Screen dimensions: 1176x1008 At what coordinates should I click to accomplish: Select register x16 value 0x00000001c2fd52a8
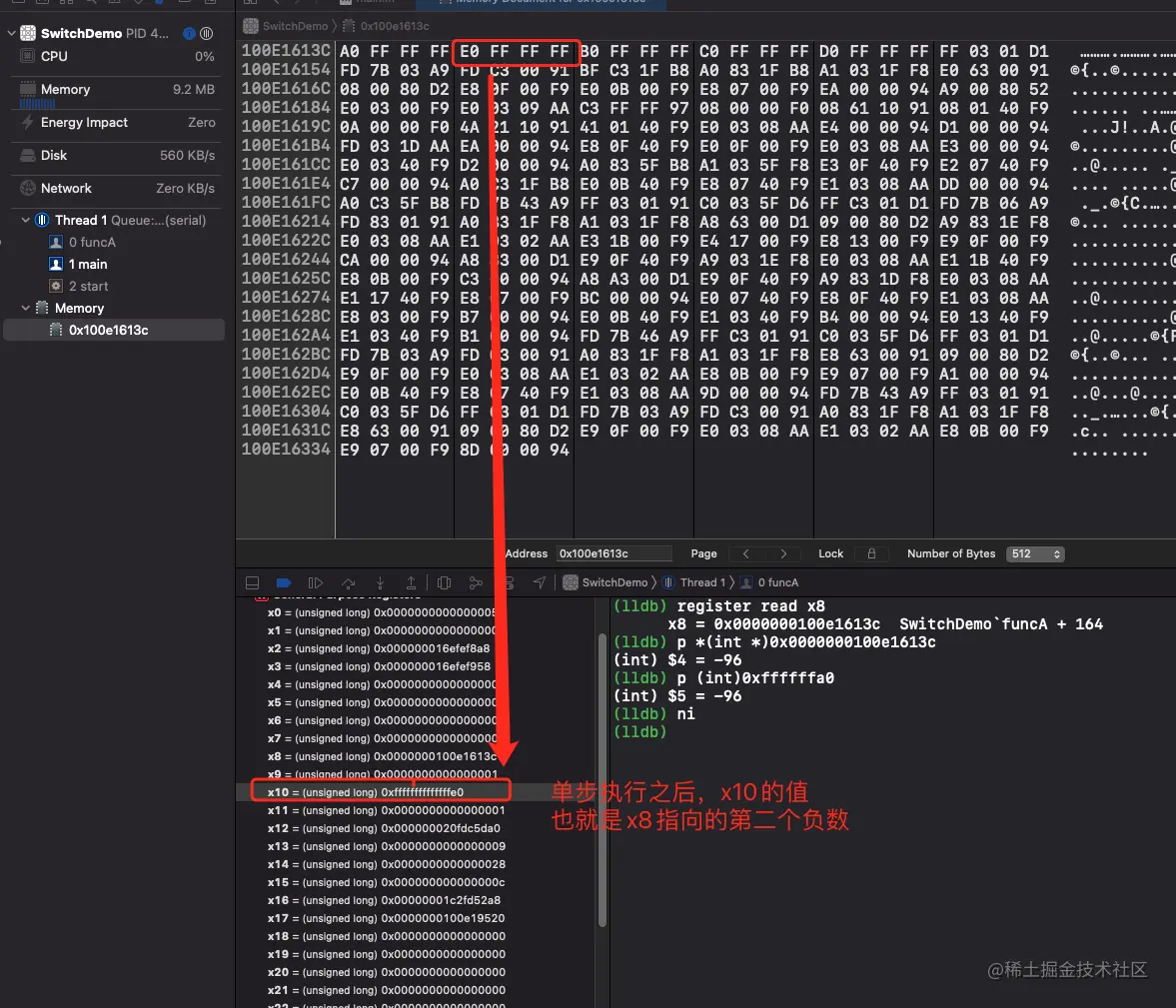tap(441, 901)
